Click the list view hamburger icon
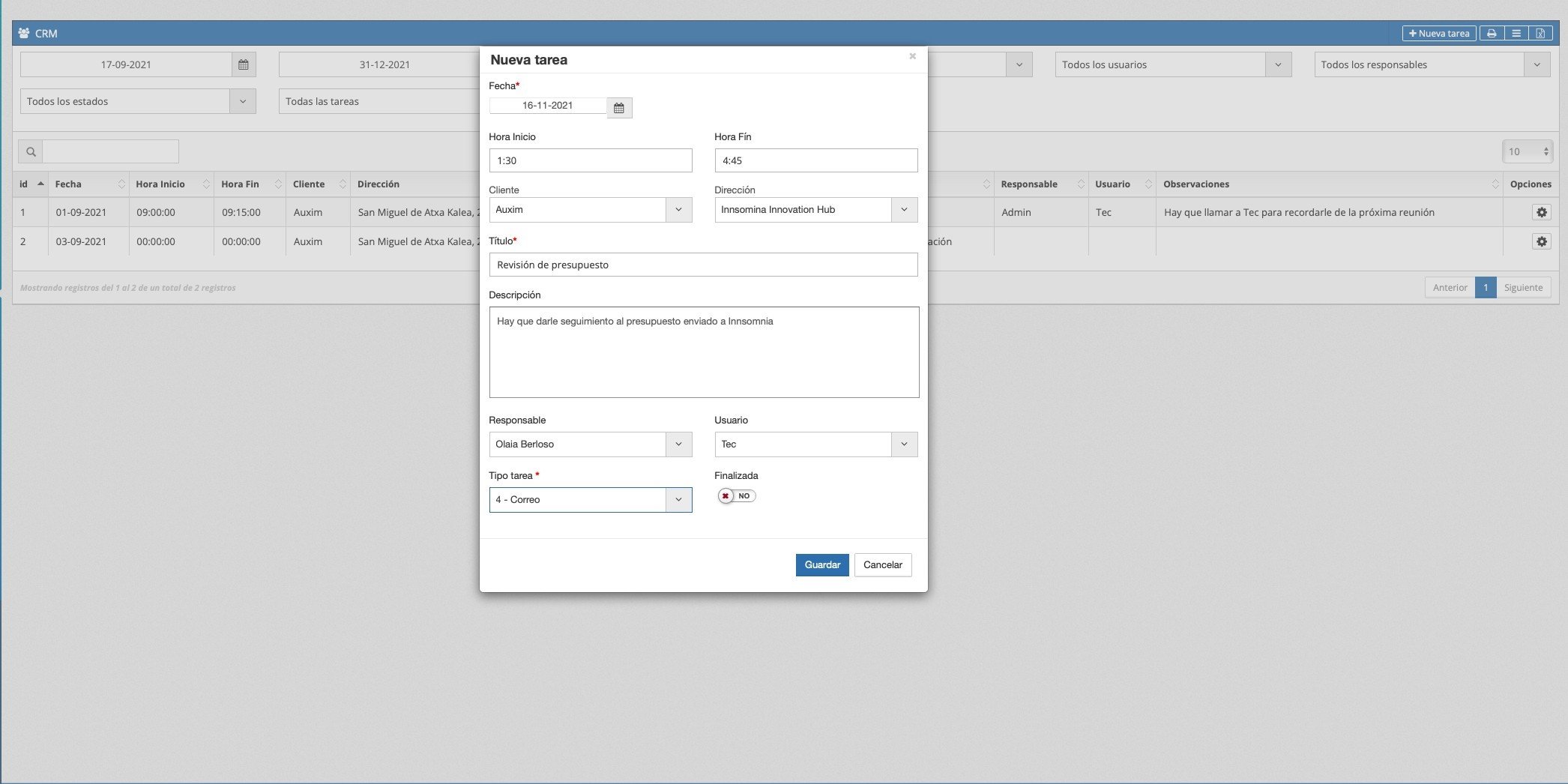Screen dimensions: 1568x784 point(1516,34)
